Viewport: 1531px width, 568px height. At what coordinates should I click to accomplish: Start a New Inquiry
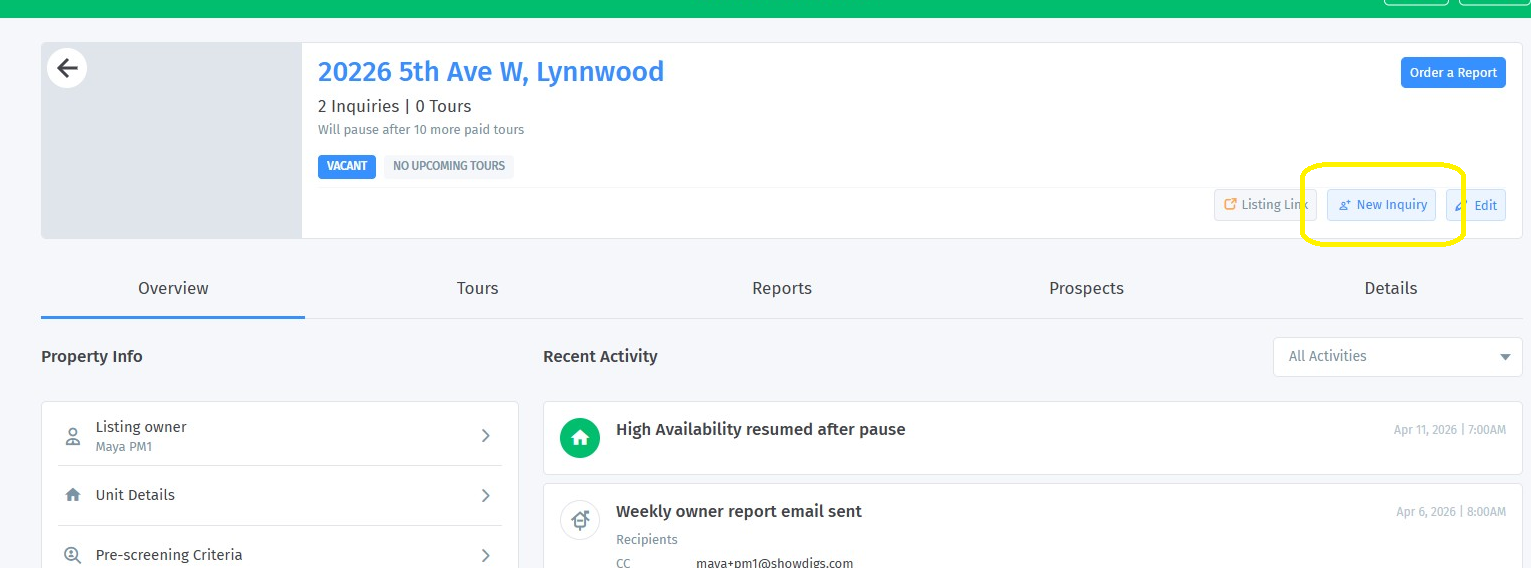[x=1382, y=205]
